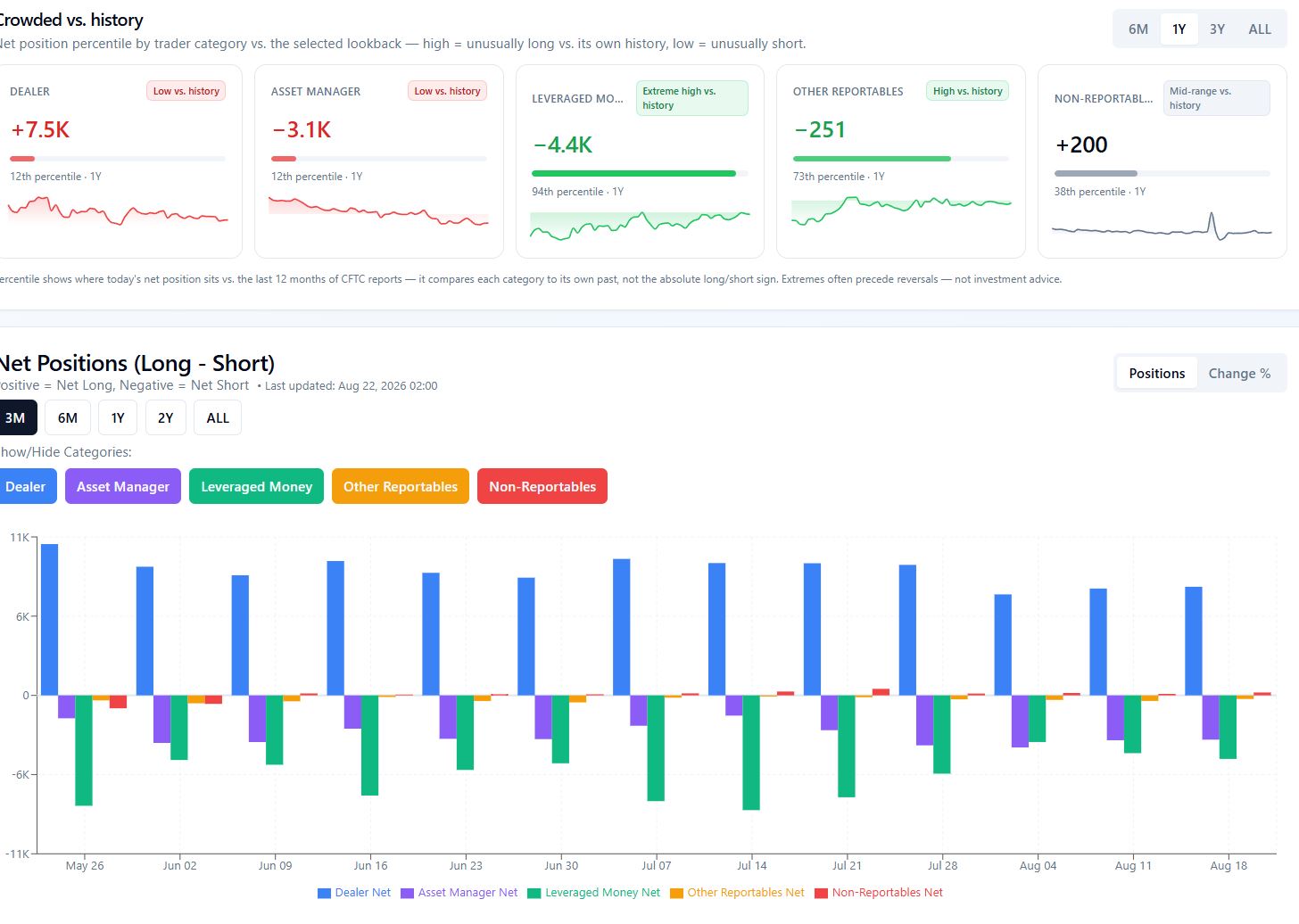The width and height of the screenshot is (1299, 924).
Task: Set Net Positions chart range to 6M
Action: point(68,417)
